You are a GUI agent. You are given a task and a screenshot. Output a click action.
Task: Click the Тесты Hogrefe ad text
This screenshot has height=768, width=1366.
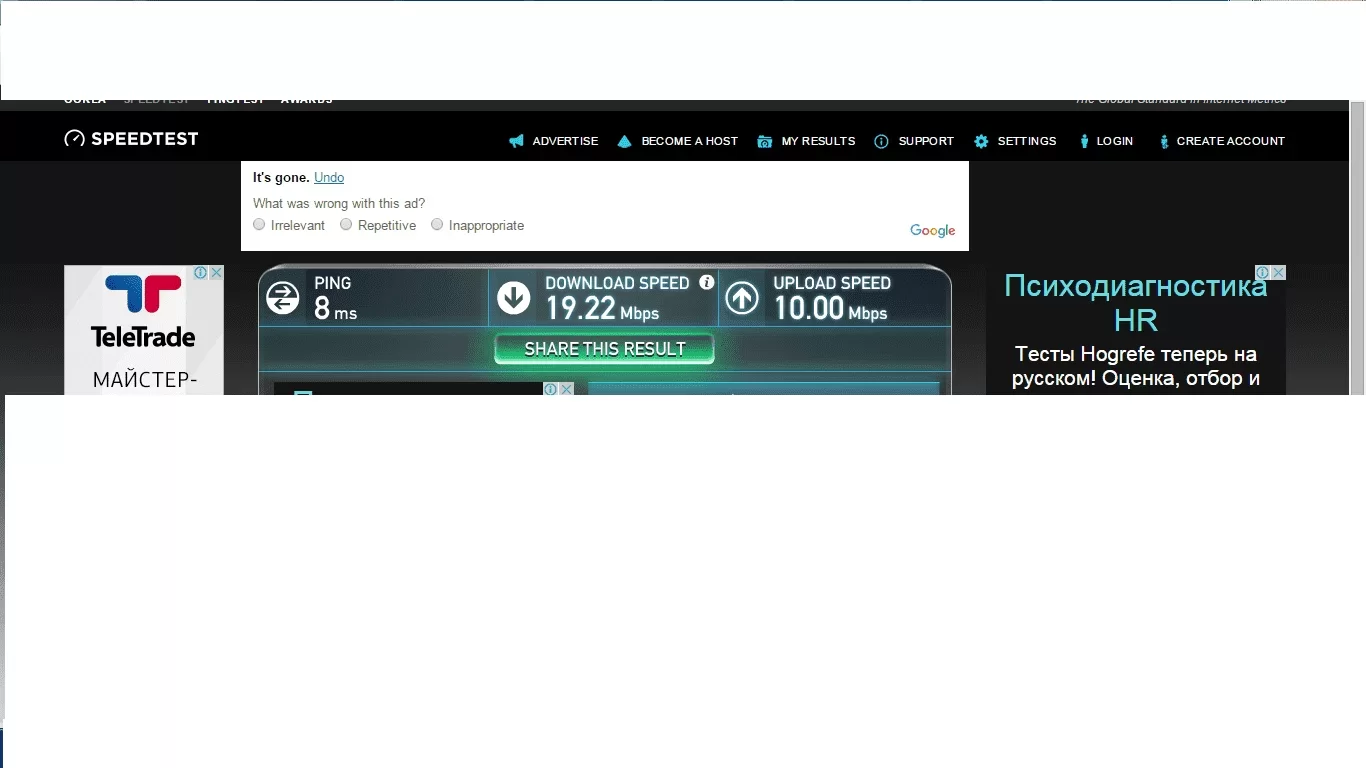click(x=1135, y=366)
